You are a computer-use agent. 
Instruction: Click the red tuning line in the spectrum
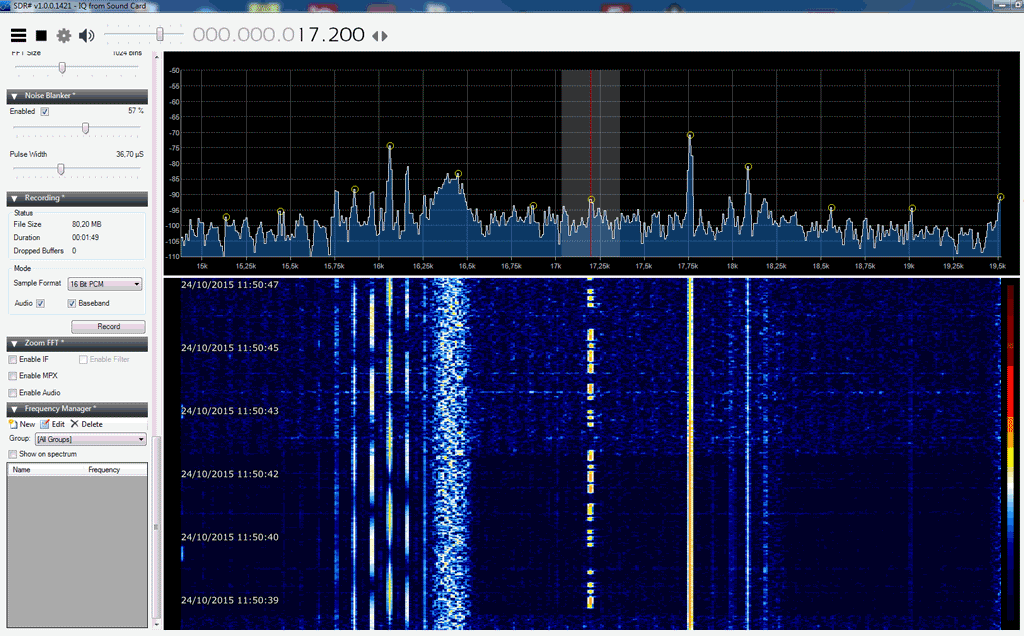pos(591,163)
